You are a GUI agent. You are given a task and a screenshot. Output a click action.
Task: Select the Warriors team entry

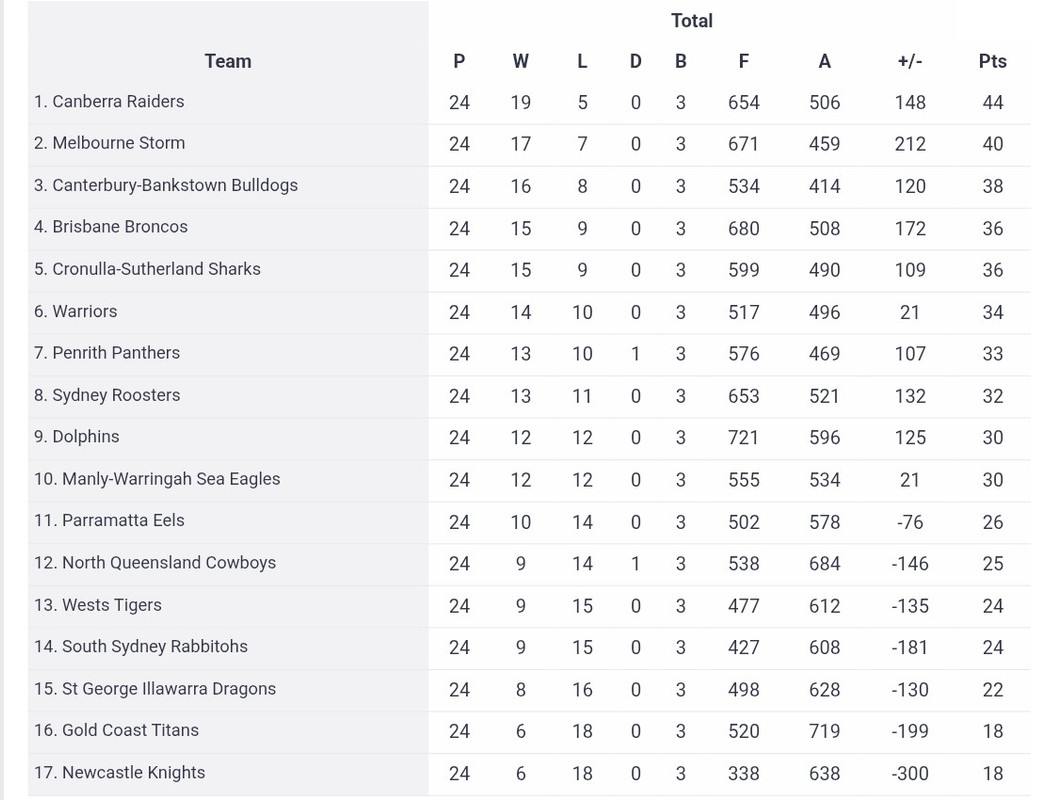click(x=84, y=311)
